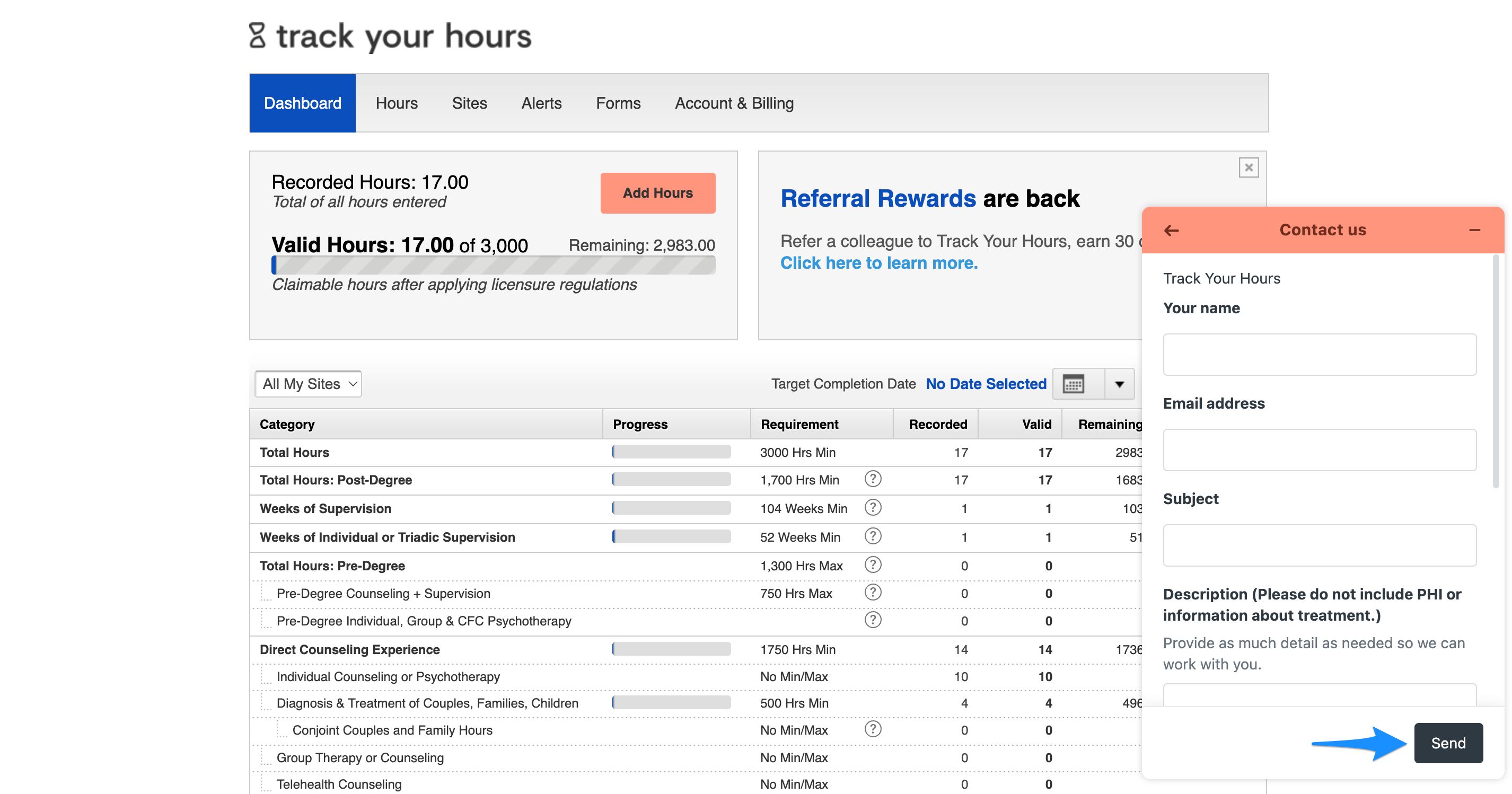The image size is (1512, 794).
Task: Open the Account & Billing tab
Action: click(734, 103)
